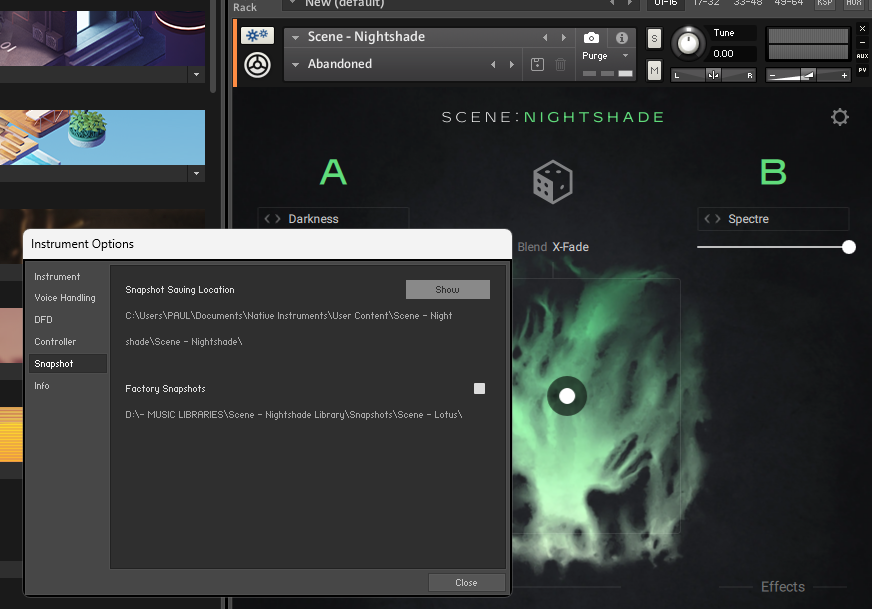Open the New (default) multi dropdown
This screenshot has height=609, width=872.
293,3
